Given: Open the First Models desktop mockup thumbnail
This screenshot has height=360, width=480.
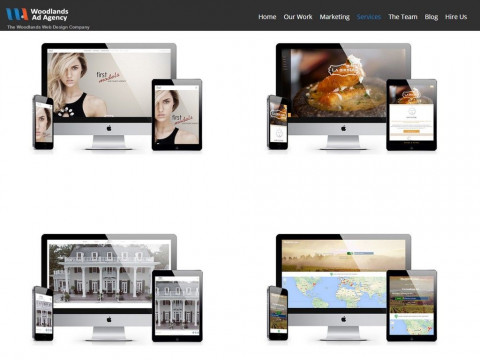Looking at the screenshot, I should 109,96.
